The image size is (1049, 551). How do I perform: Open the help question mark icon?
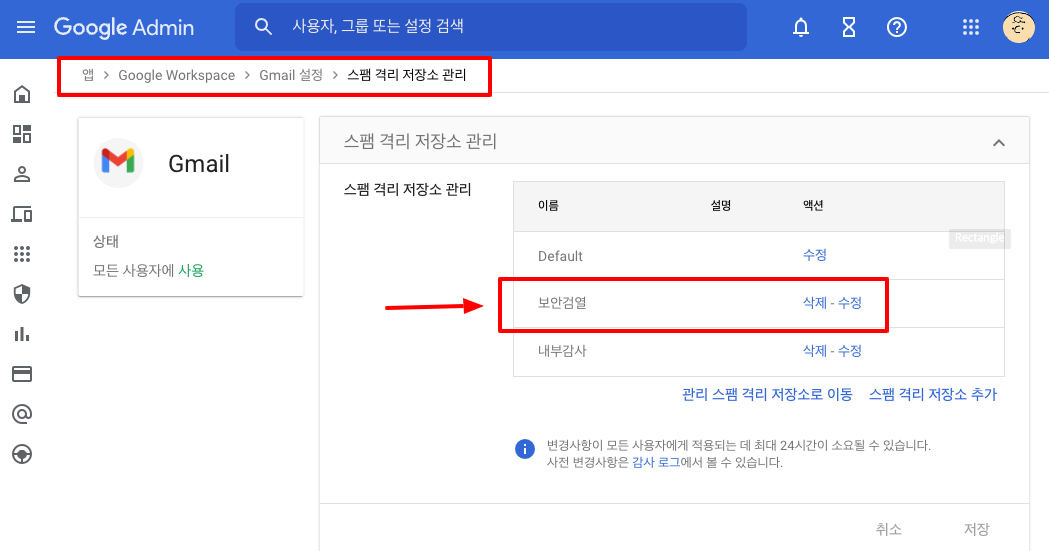click(896, 27)
